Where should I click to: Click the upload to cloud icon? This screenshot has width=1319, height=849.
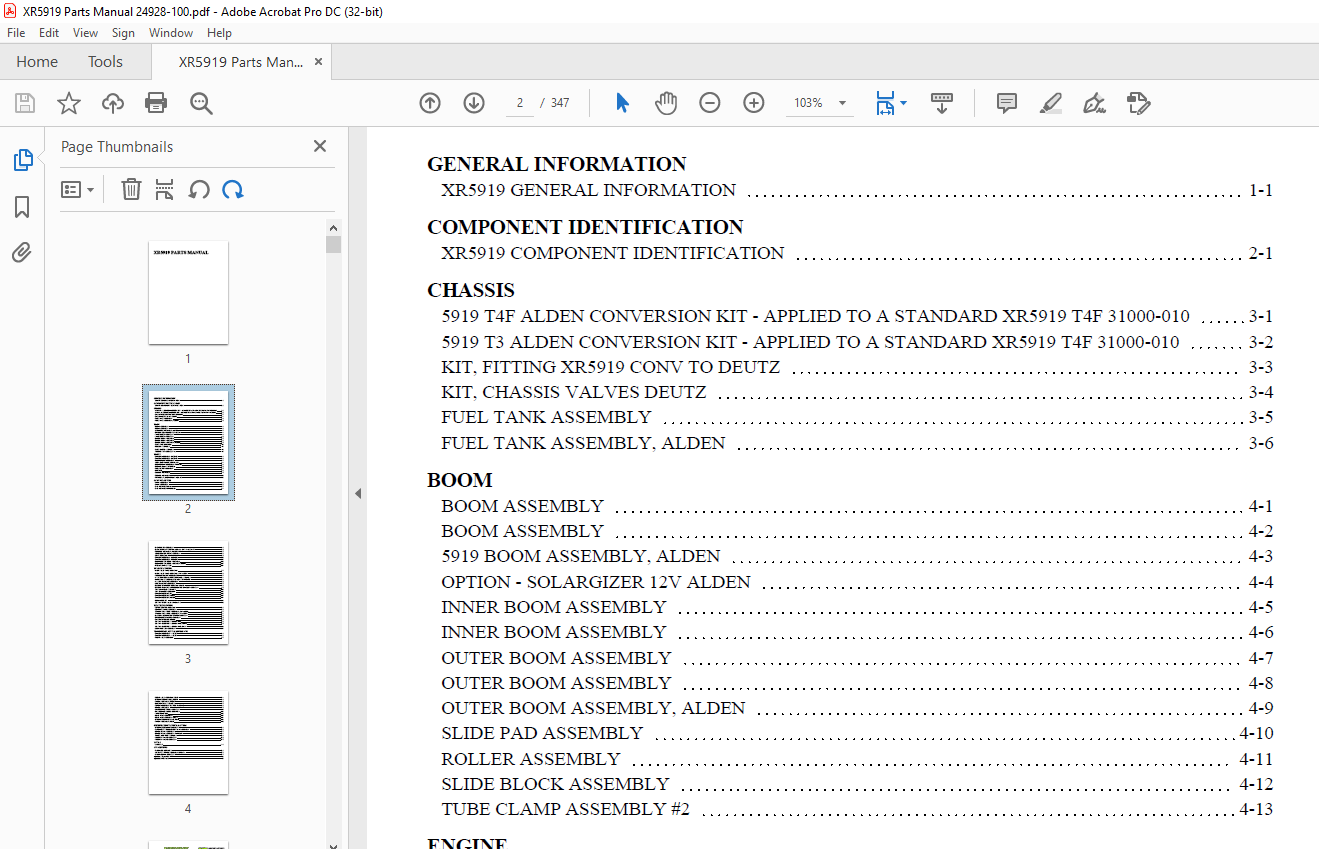[113, 103]
